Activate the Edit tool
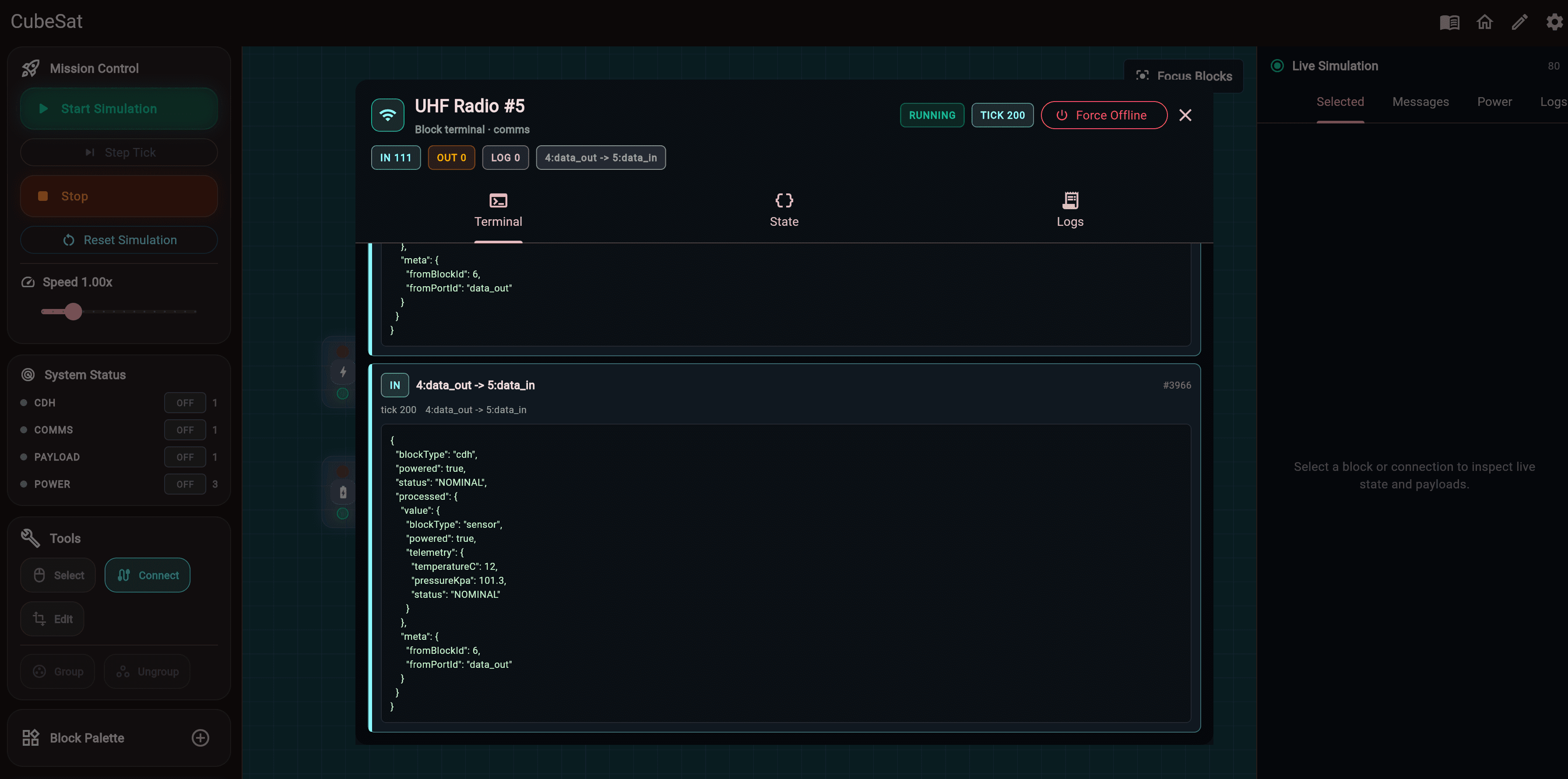Image resolution: width=1568 pixels, height=779 pixels. pos(53,619)
